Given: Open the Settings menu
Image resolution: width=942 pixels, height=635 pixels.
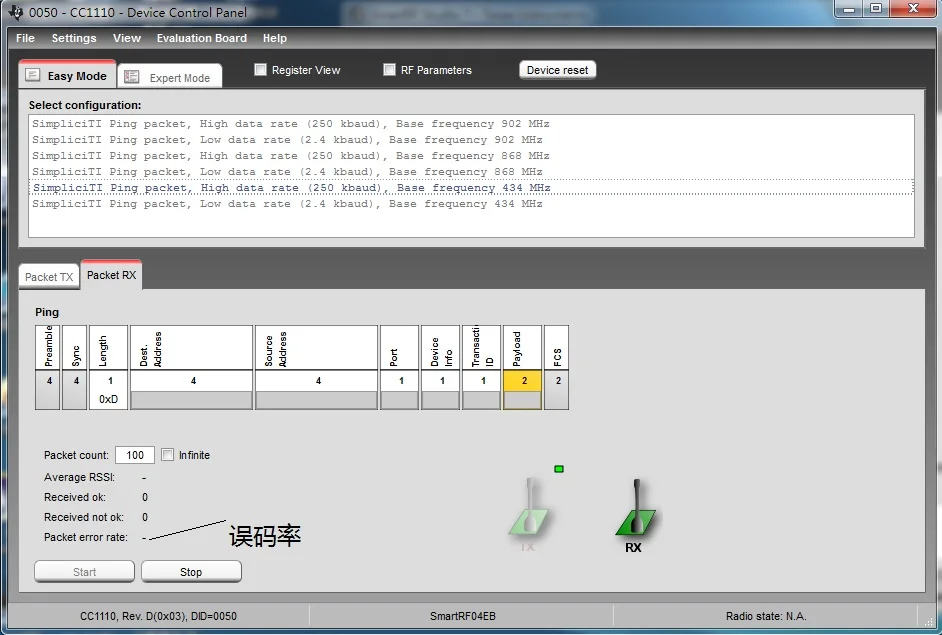Looking at the screenshot, I should [x=74, y=38].
